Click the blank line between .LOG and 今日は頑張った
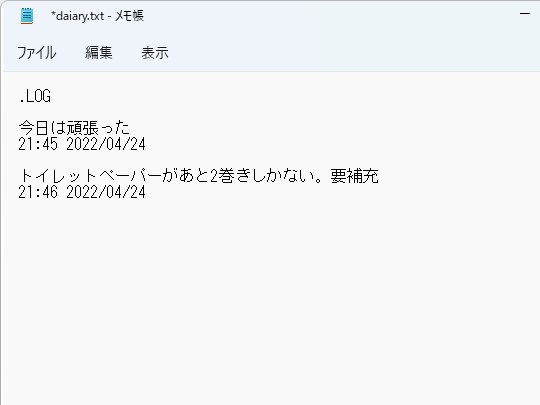The image size is (540, 405). pyautogui.click(x=269, y=112)
